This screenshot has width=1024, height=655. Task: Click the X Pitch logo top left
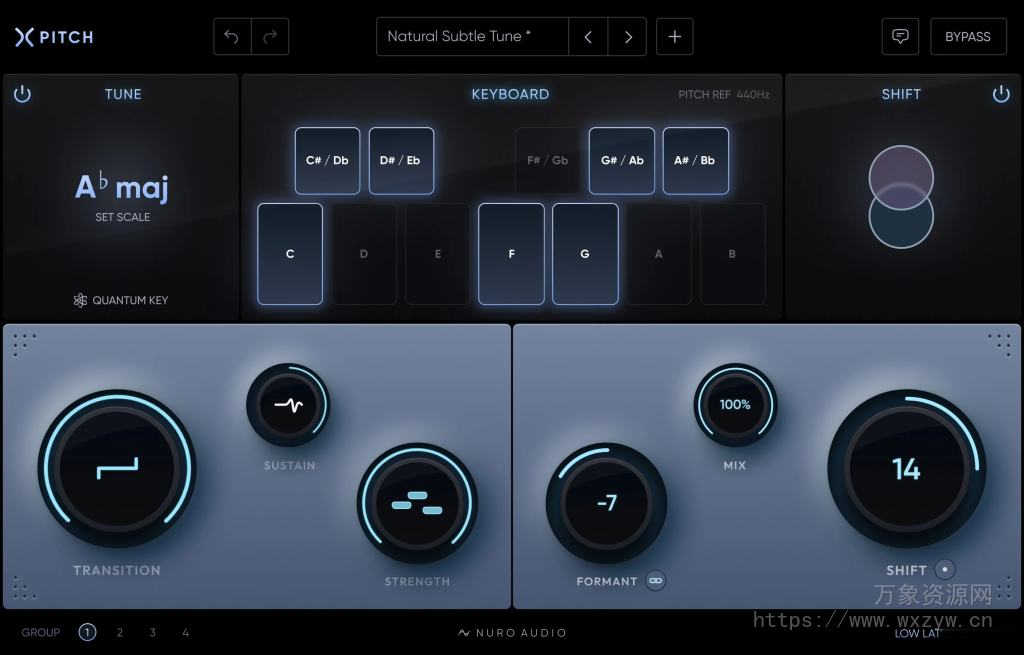[53, 36]
